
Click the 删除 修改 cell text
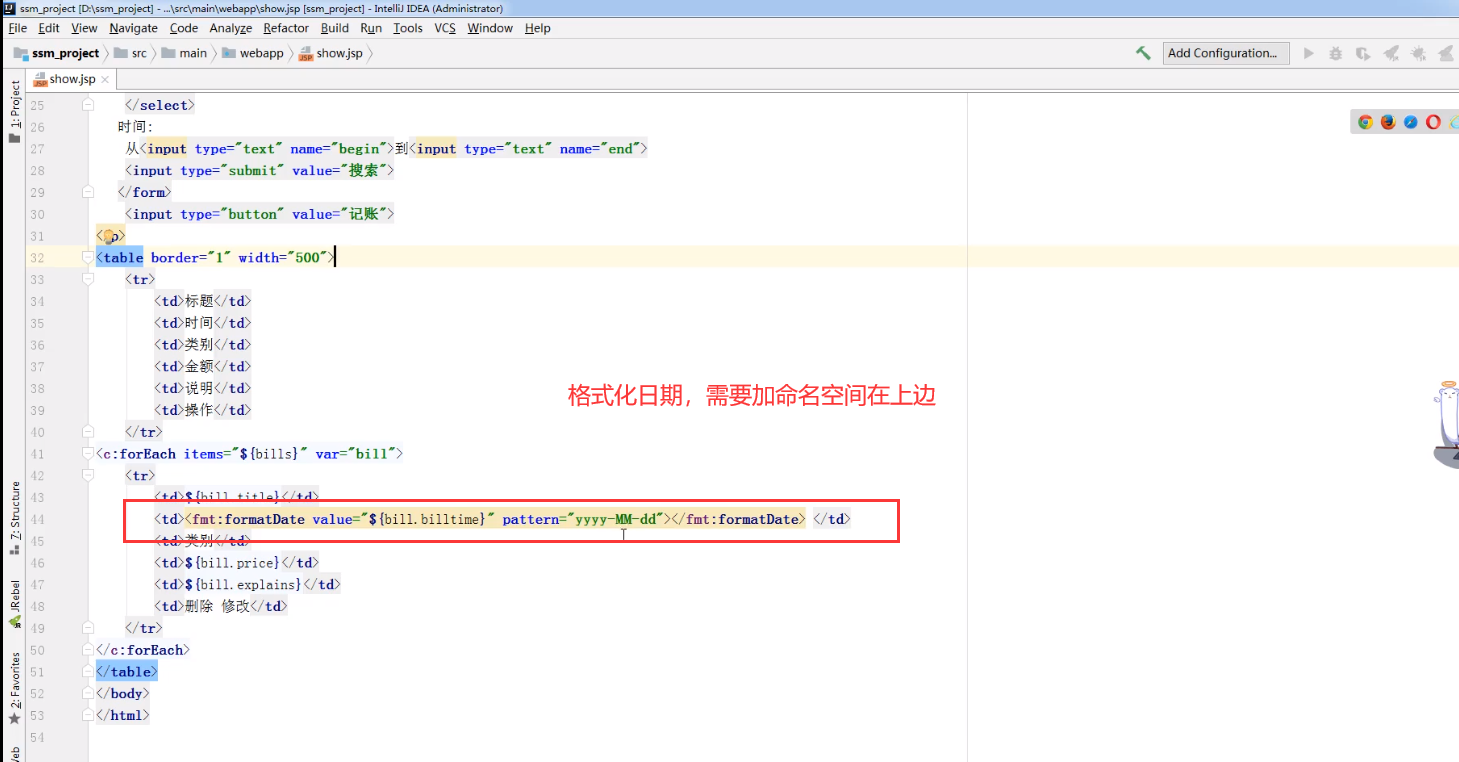[x=217, y=606]
